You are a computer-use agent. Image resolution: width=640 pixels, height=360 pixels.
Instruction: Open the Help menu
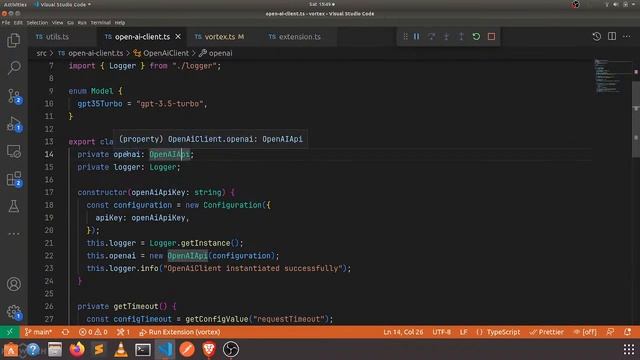point(120,23)
